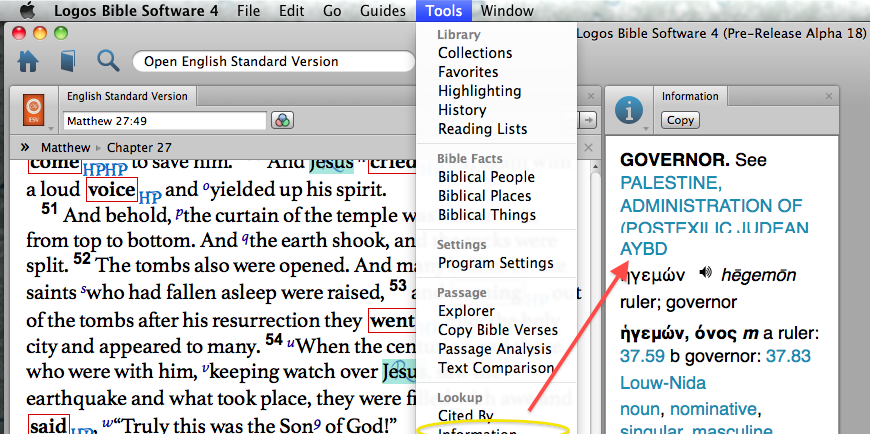Click verse number 54
The height and width of the screenshot is (434, 870).
pos(274,339)
